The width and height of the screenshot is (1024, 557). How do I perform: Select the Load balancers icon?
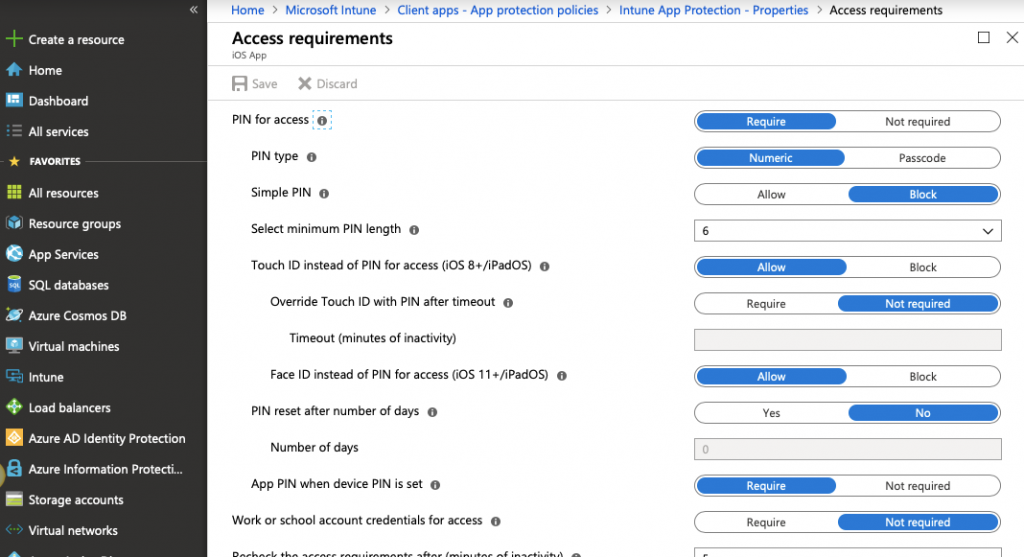tap(14, 407)
